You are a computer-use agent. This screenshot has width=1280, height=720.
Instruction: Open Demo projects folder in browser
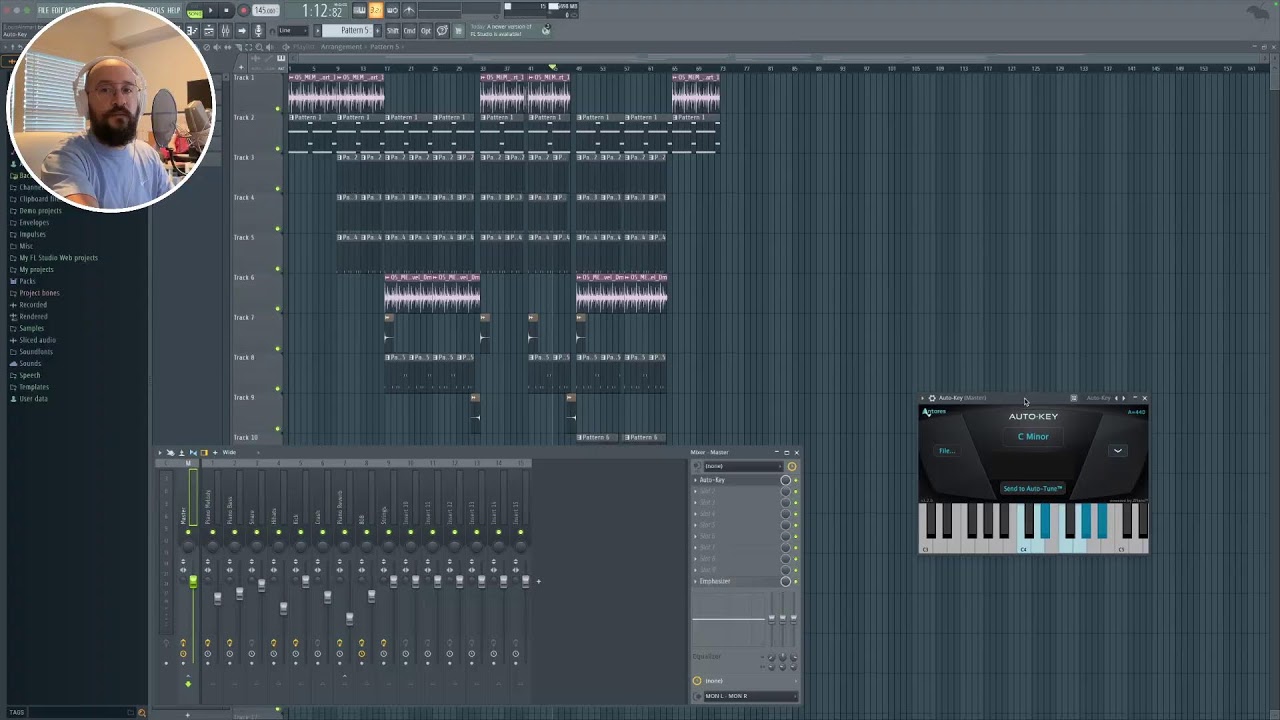tap(40, 211)
